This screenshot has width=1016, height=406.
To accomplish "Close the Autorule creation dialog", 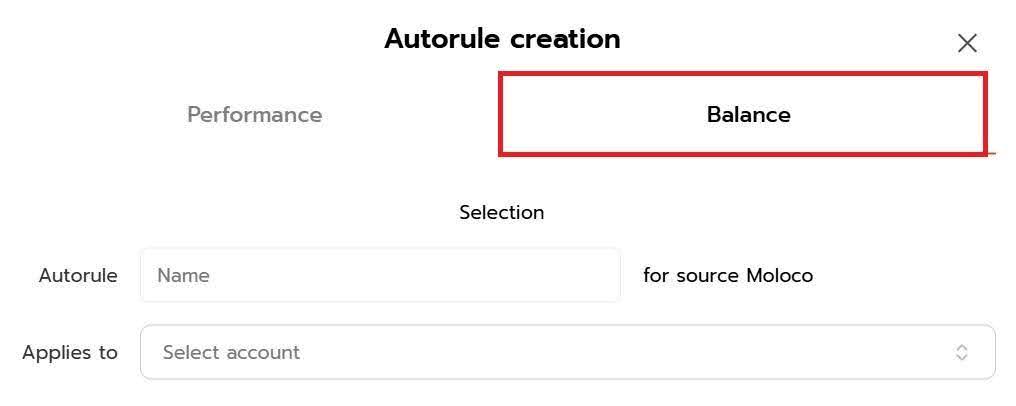I will tap(966, 43).
